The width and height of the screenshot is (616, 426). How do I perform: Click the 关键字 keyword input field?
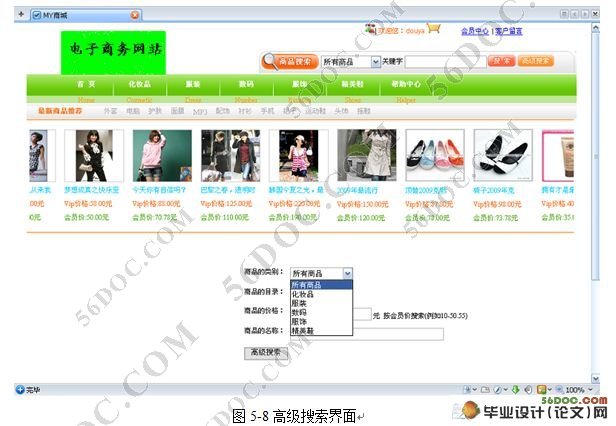pyautogui.click(x=446, y=62)
